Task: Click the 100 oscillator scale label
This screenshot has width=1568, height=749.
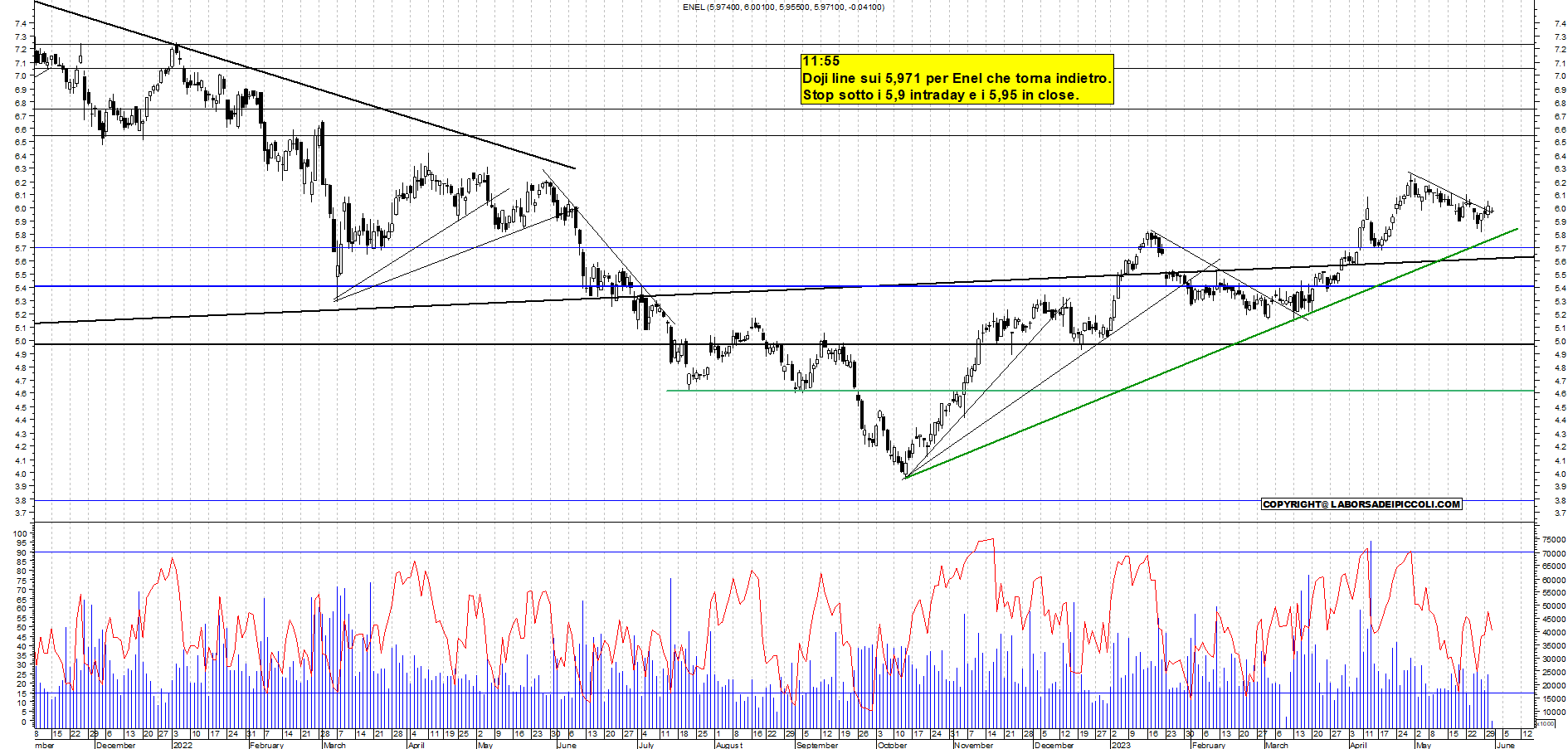Action: pos(20,534)
